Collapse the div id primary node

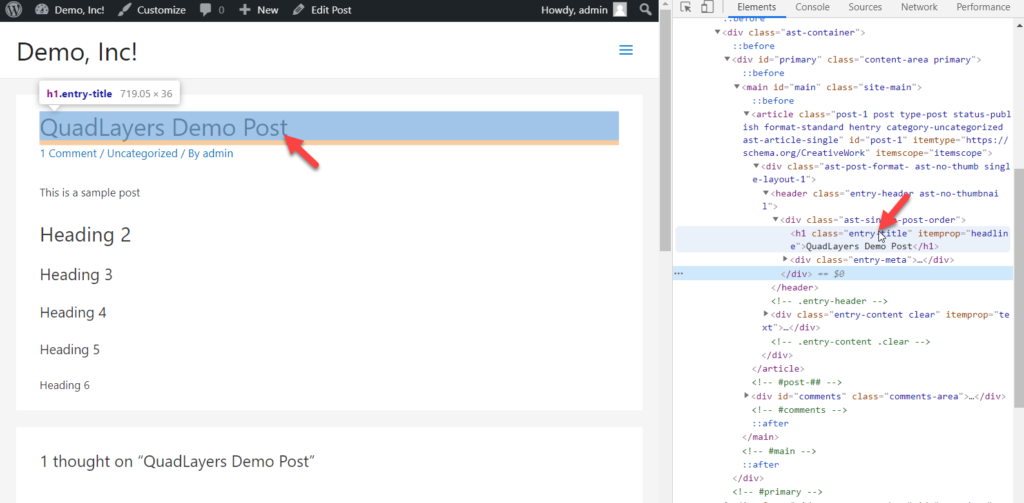[728, 59]
